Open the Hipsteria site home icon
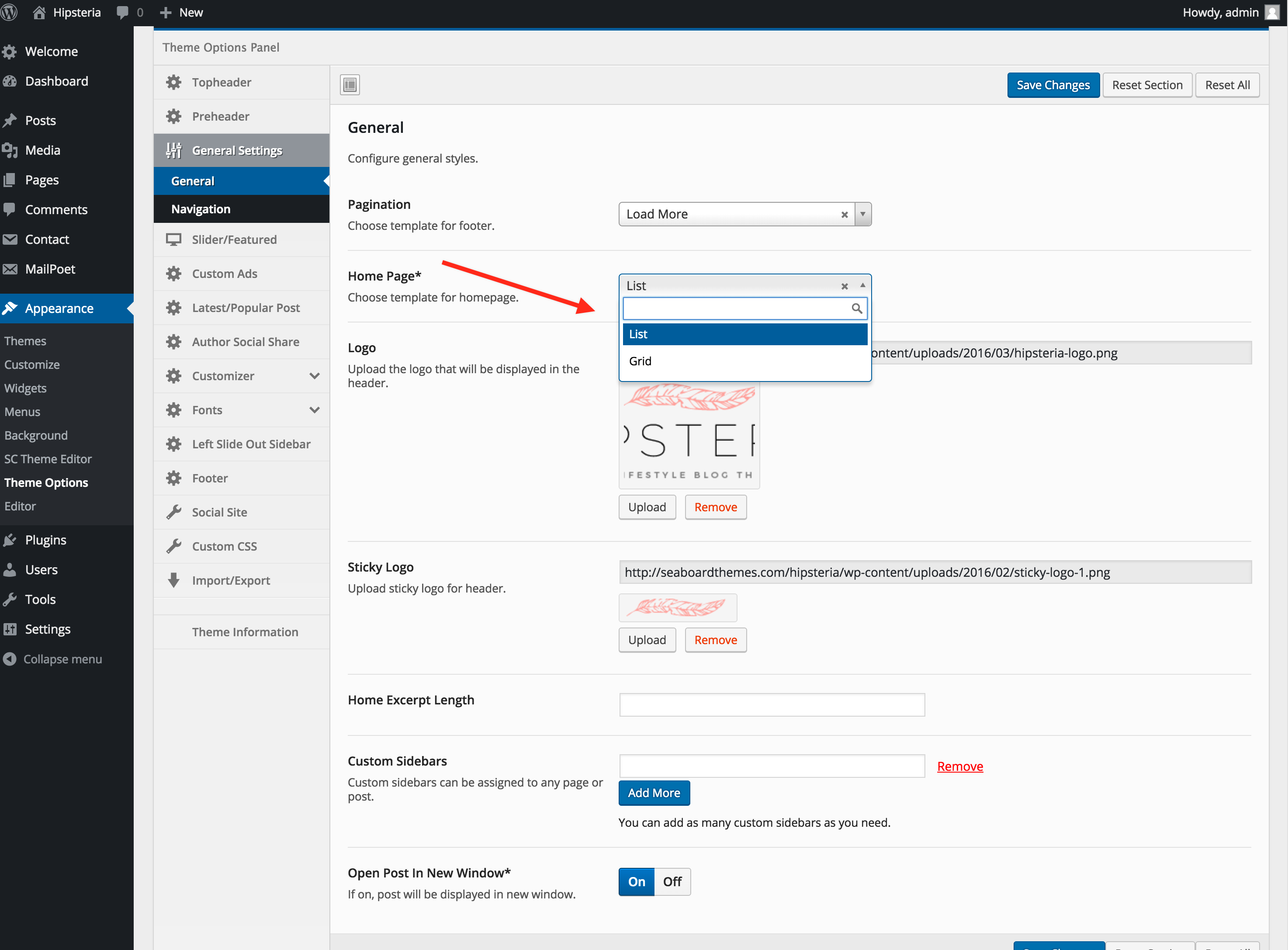Screen dimensions: 1288x950 pos(39,13)
